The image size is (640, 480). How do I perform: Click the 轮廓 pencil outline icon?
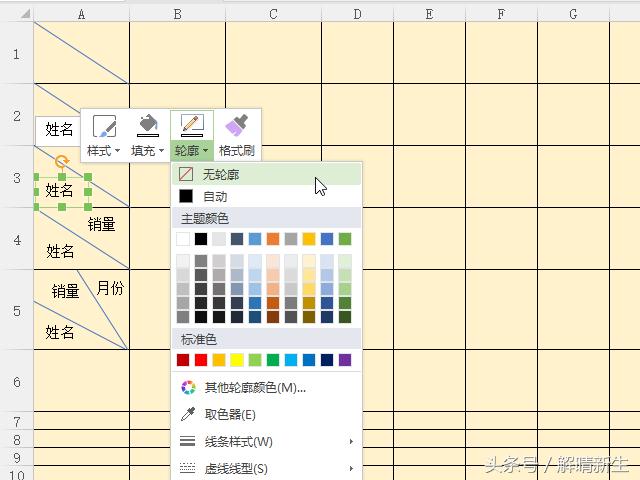192,126
